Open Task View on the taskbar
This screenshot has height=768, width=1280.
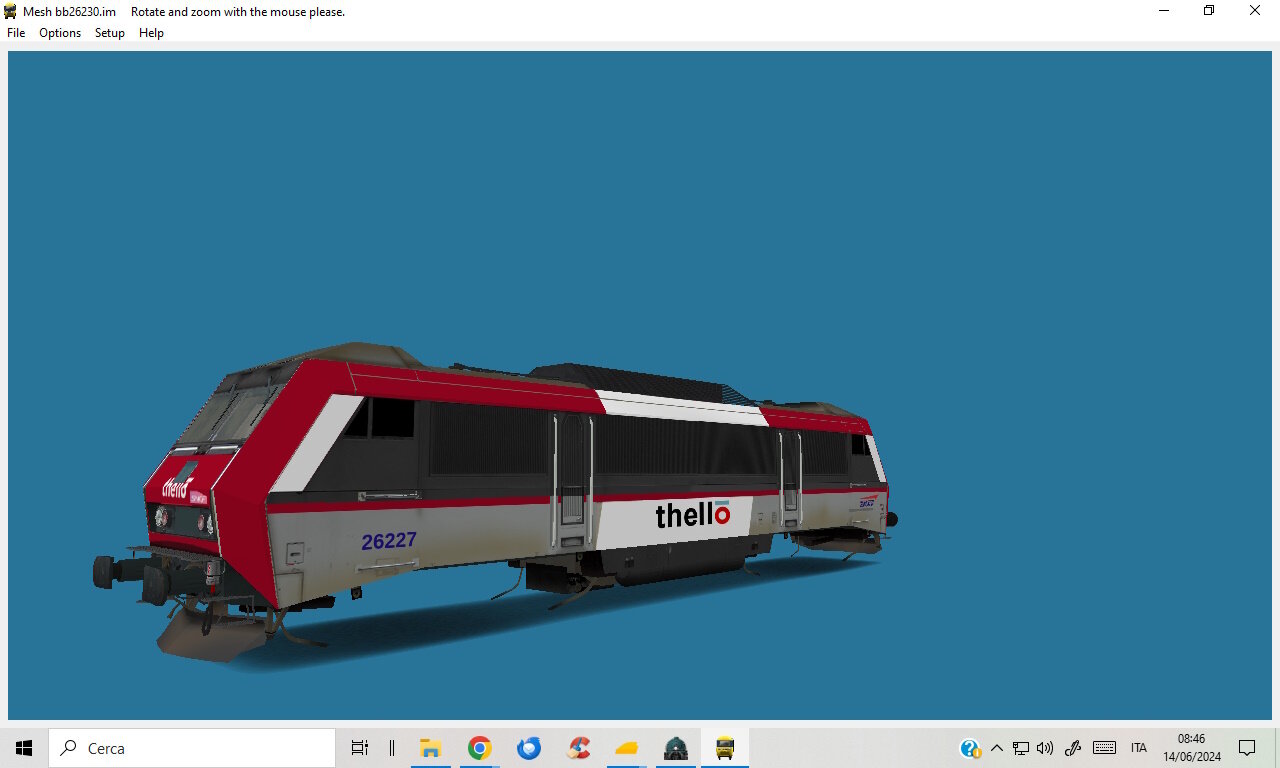click(360, 748)
